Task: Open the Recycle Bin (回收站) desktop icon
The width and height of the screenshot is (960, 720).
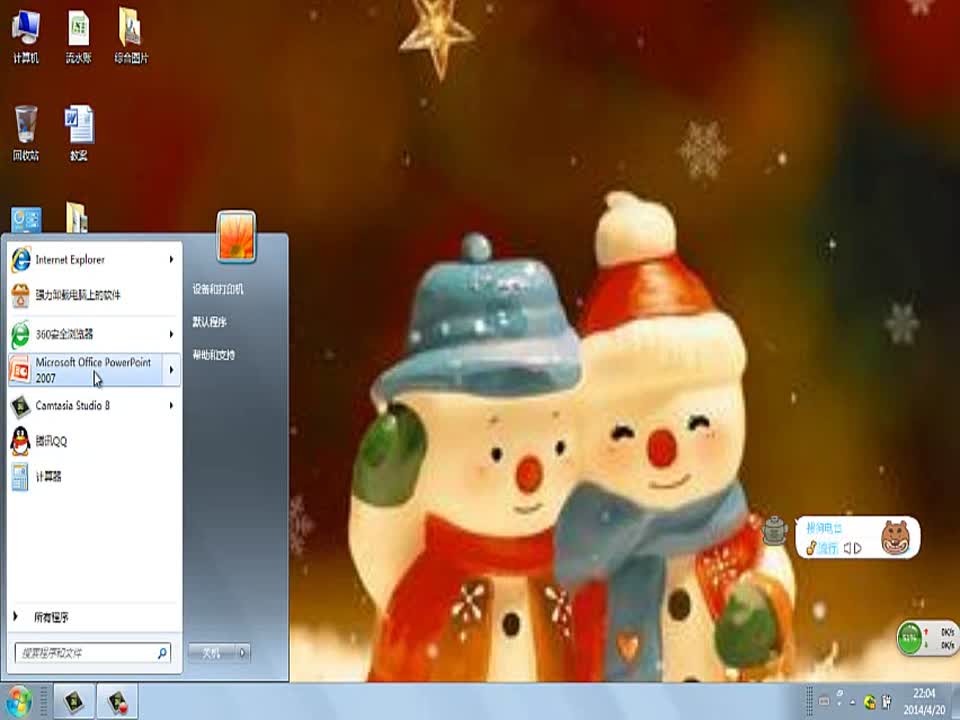Action: (x=26, y=132)
